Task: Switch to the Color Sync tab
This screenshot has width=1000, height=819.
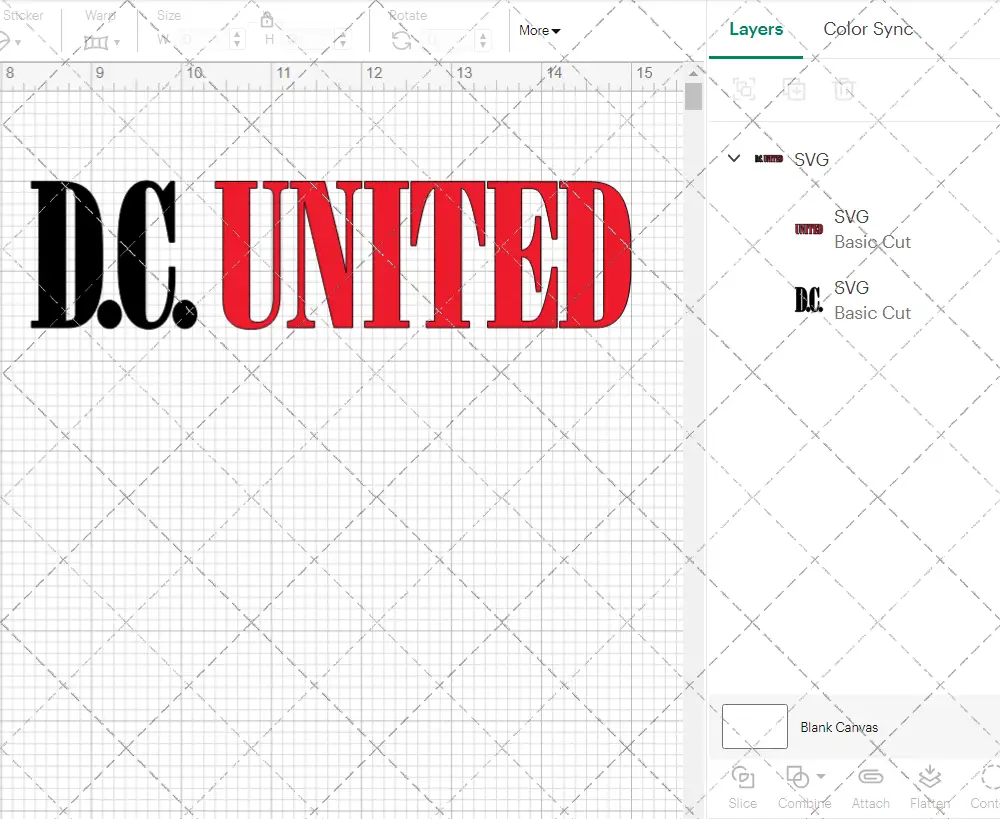Action: pyautogui.click(x=868, y=29)
